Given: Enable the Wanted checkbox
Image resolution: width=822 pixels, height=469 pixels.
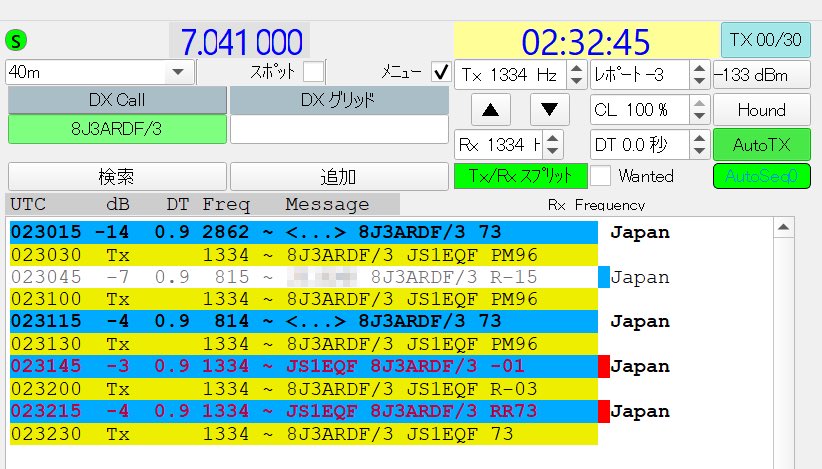Looking at the screenshot, I should 600,176.
